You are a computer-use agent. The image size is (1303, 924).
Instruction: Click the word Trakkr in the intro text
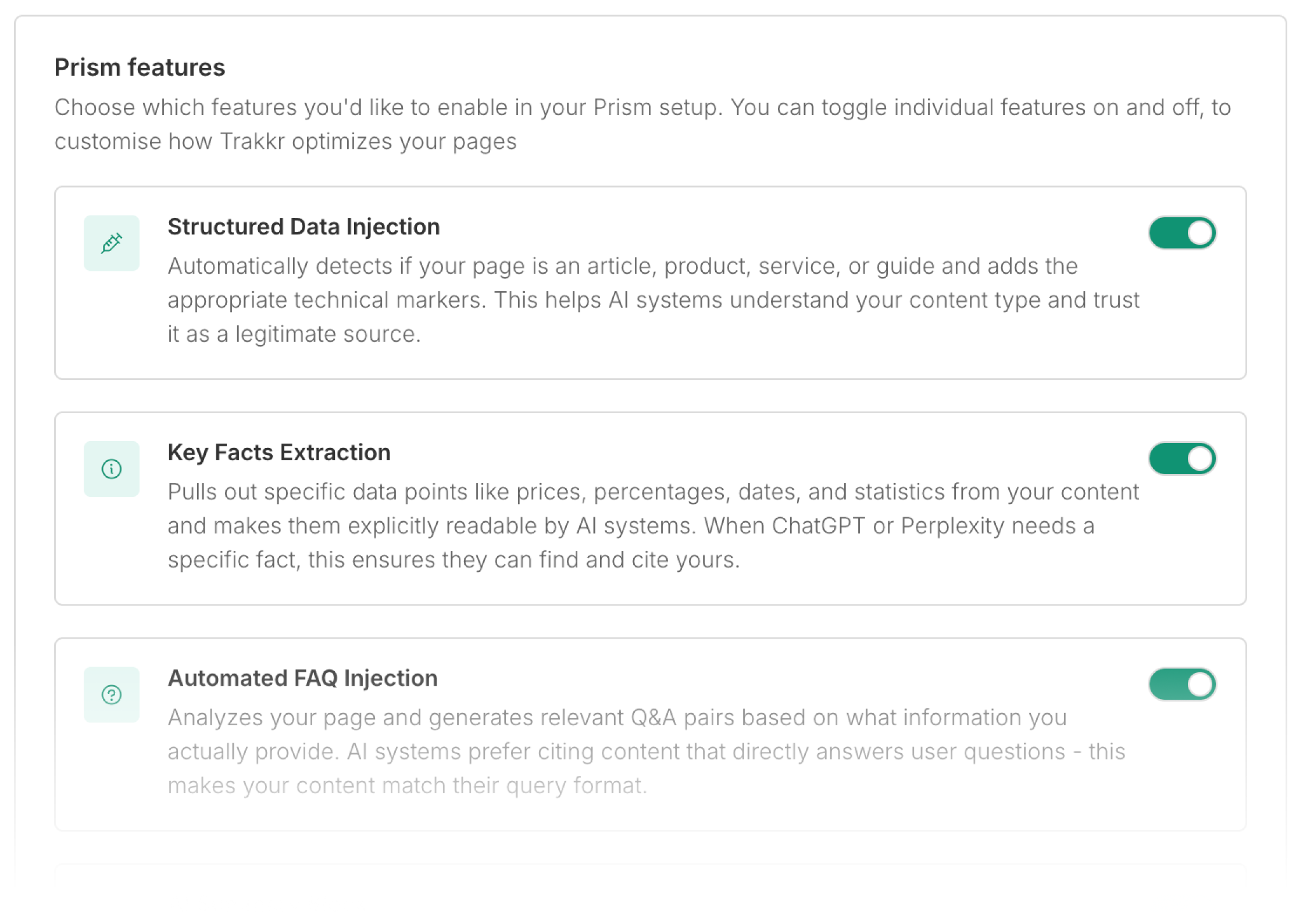252,141
